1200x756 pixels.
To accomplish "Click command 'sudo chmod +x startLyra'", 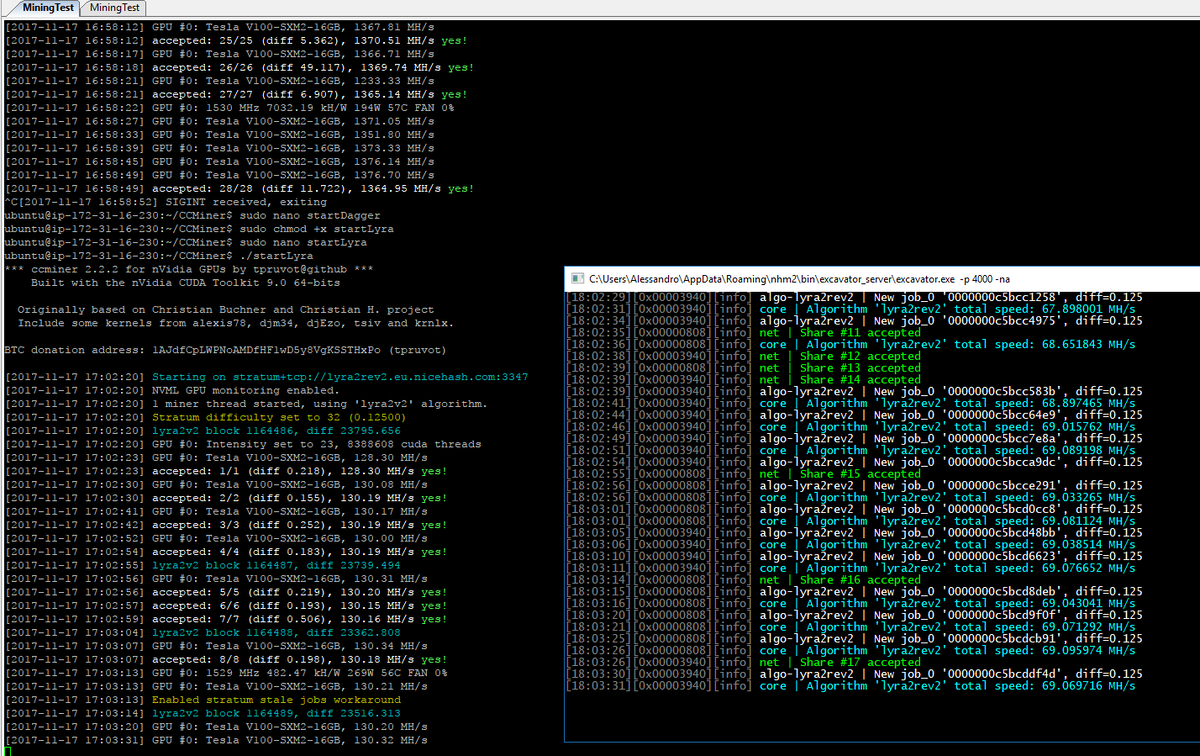I will [316, 228].
